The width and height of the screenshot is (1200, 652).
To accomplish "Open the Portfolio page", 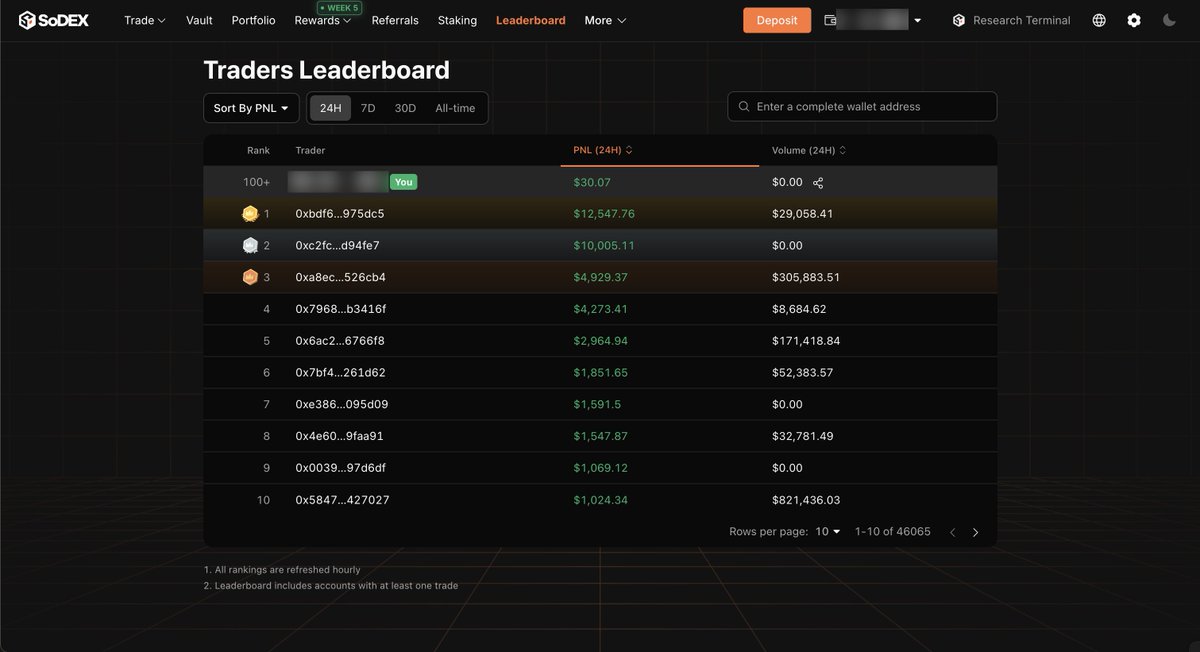I will (253, 20).
